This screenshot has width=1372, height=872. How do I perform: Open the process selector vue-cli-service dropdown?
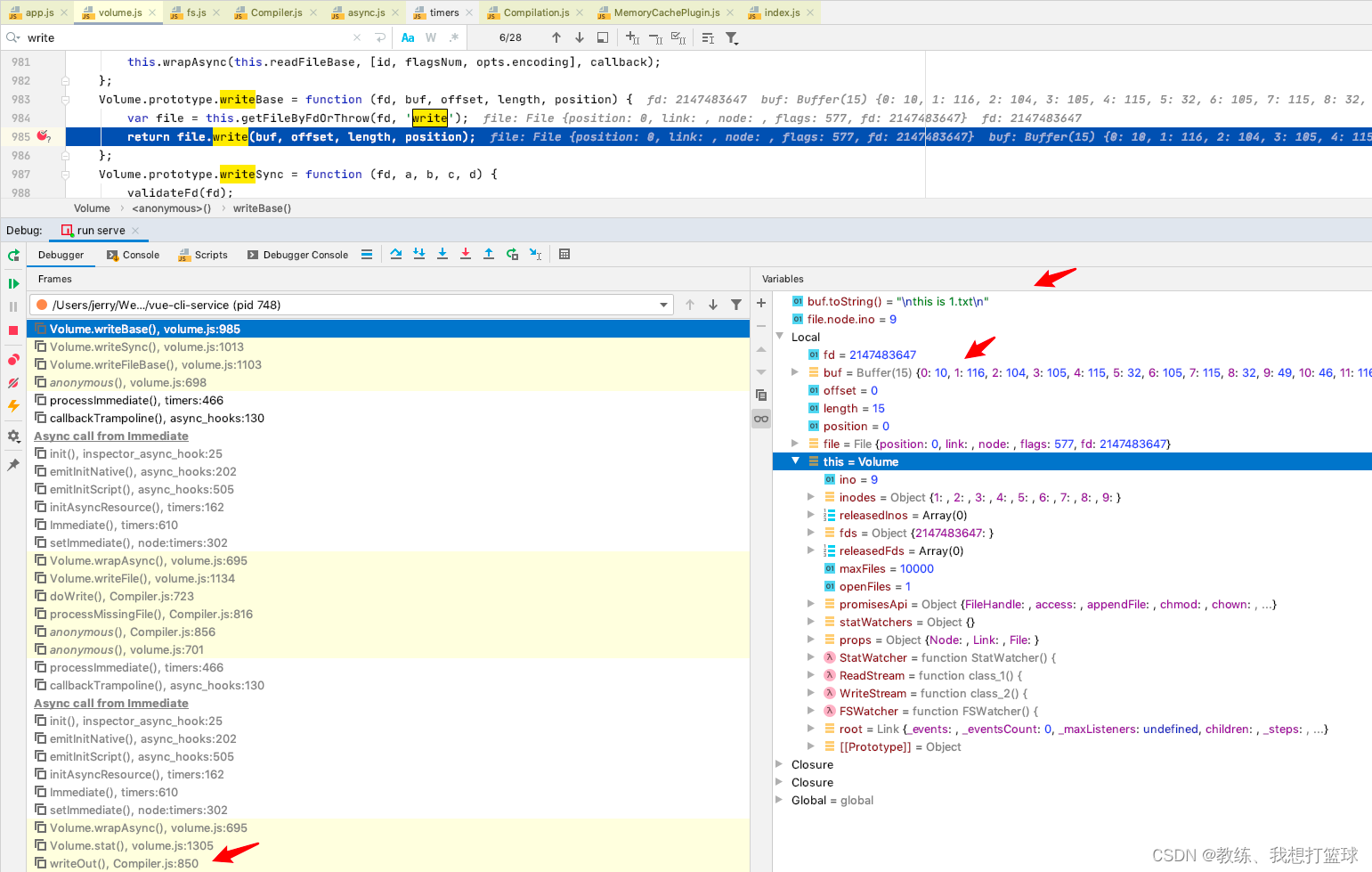[351, 305]
